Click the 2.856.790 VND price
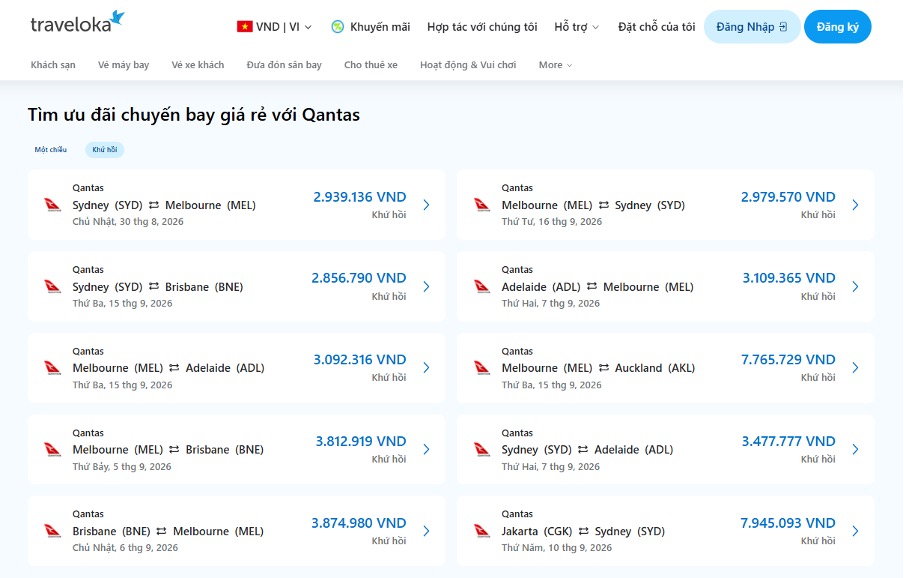 click(359, 278)
